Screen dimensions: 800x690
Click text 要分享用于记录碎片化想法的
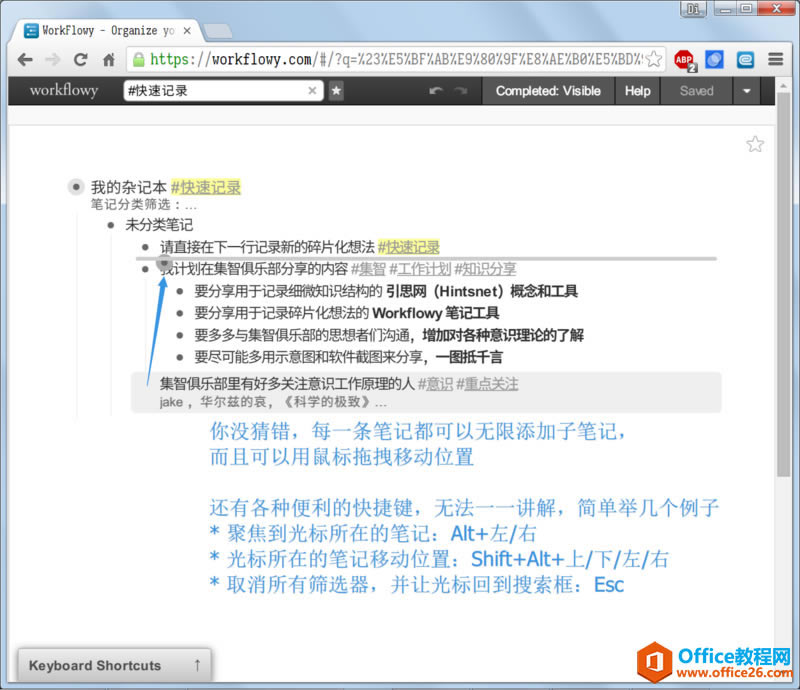pyautogui.click(x=281, y=313)
